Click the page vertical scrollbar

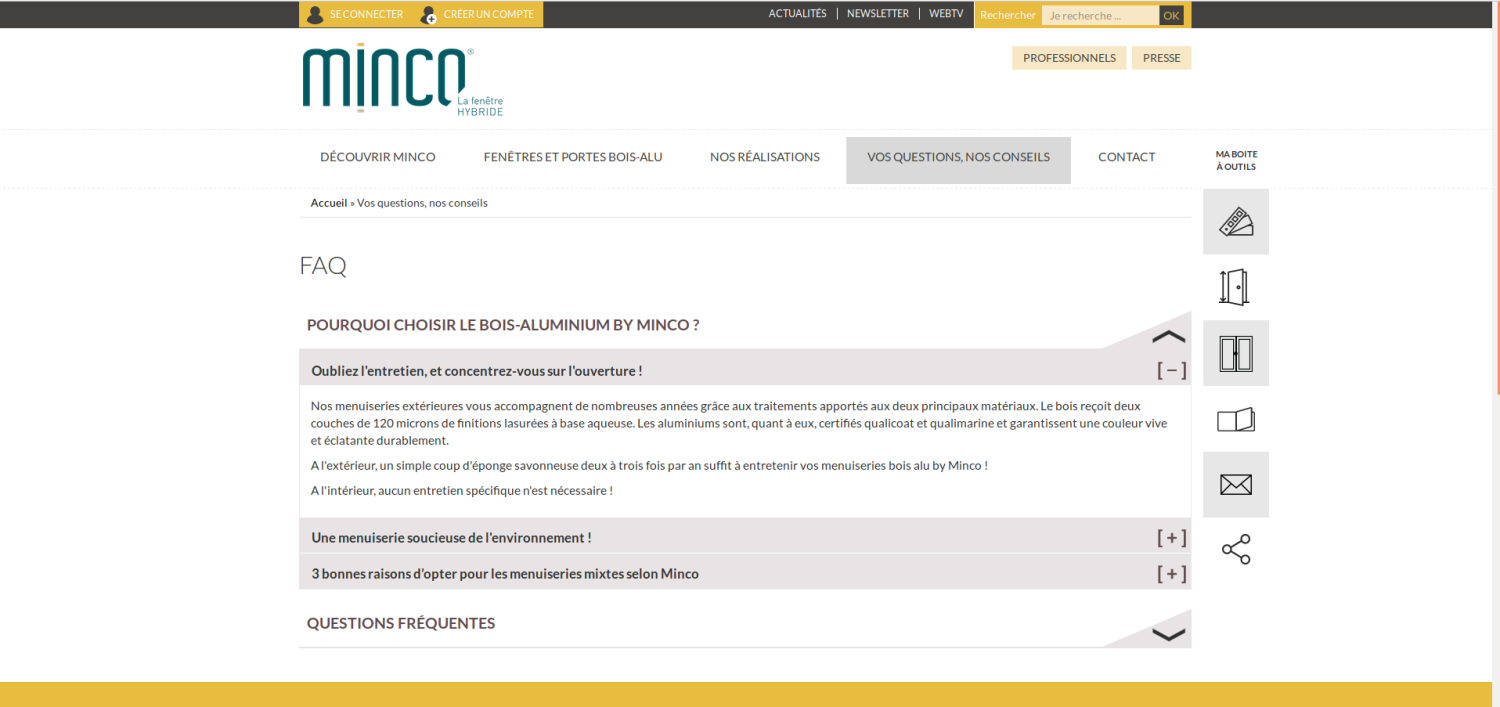point(1496,200)
